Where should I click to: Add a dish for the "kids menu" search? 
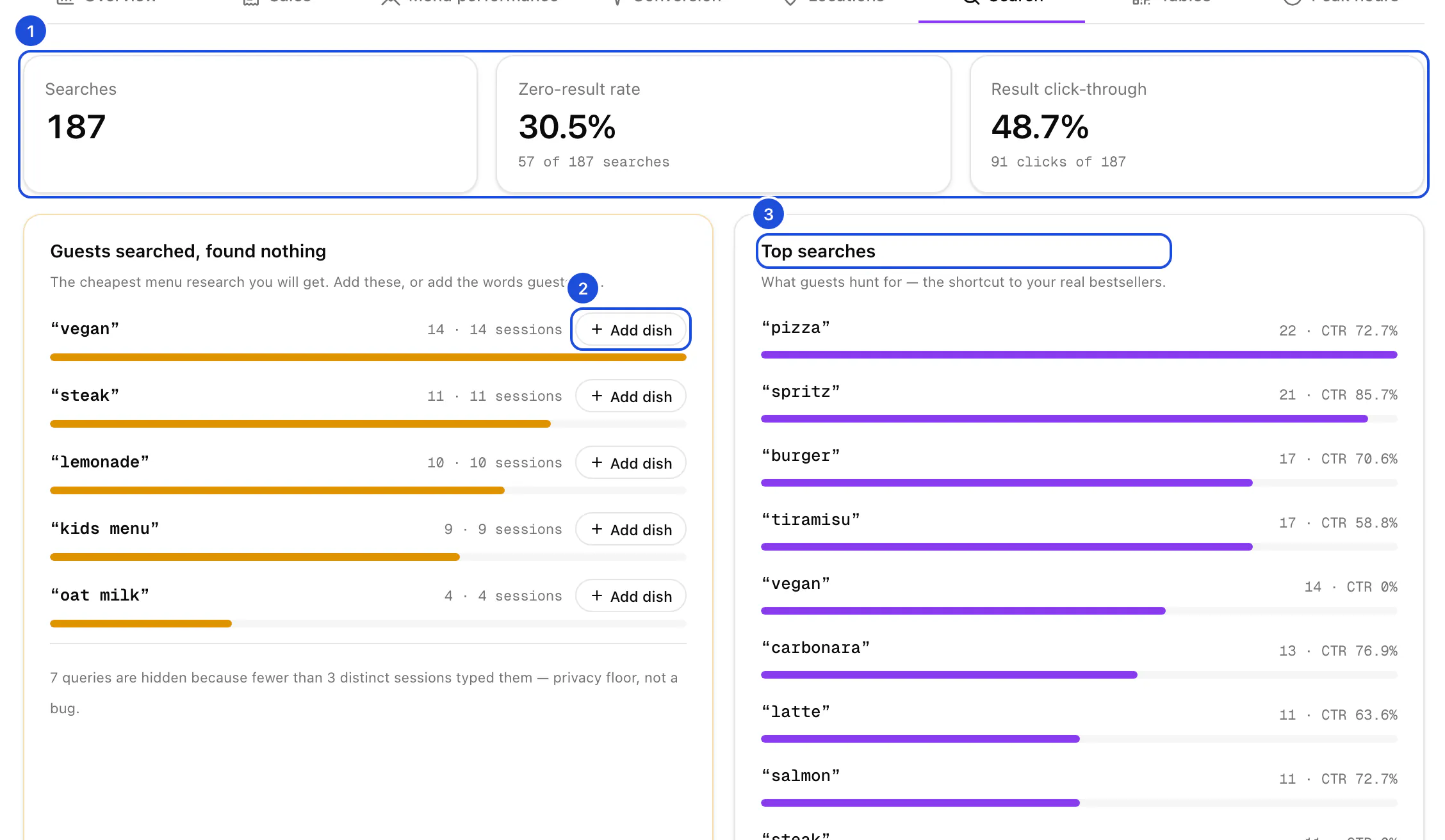point(631,529)
